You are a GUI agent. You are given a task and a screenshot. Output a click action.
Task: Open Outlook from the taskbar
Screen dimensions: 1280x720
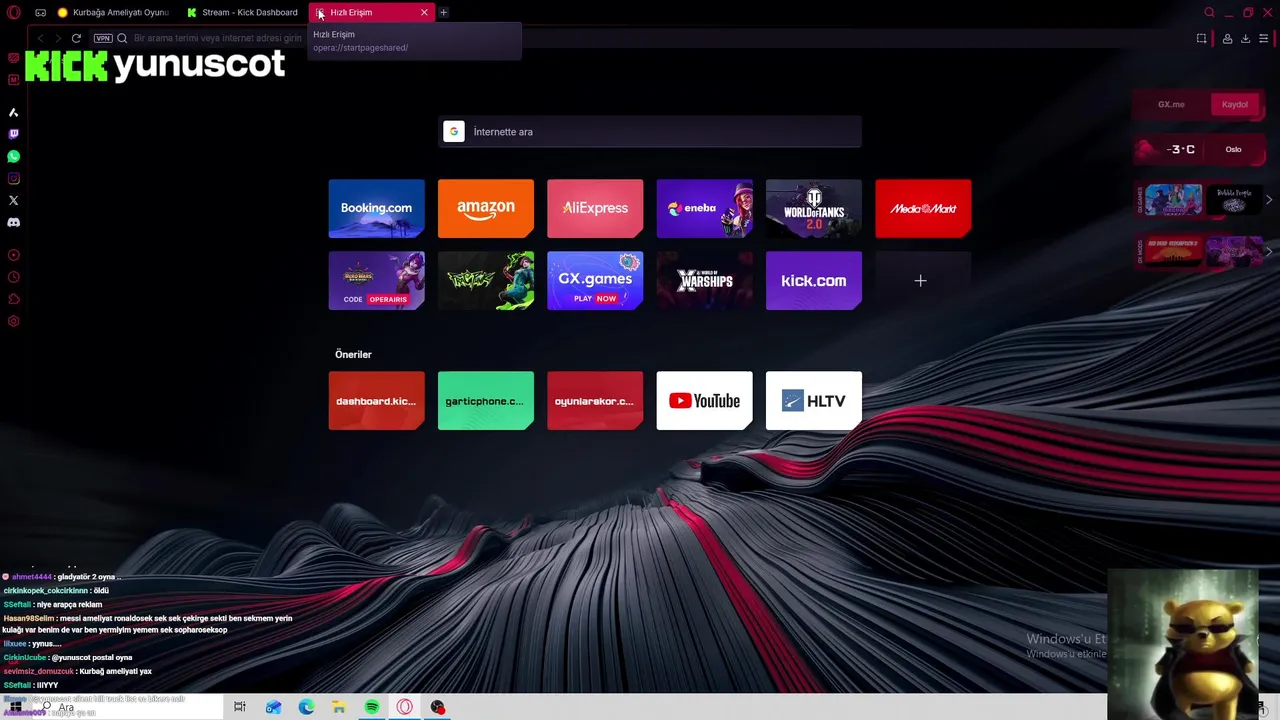[x=273, y=707]
